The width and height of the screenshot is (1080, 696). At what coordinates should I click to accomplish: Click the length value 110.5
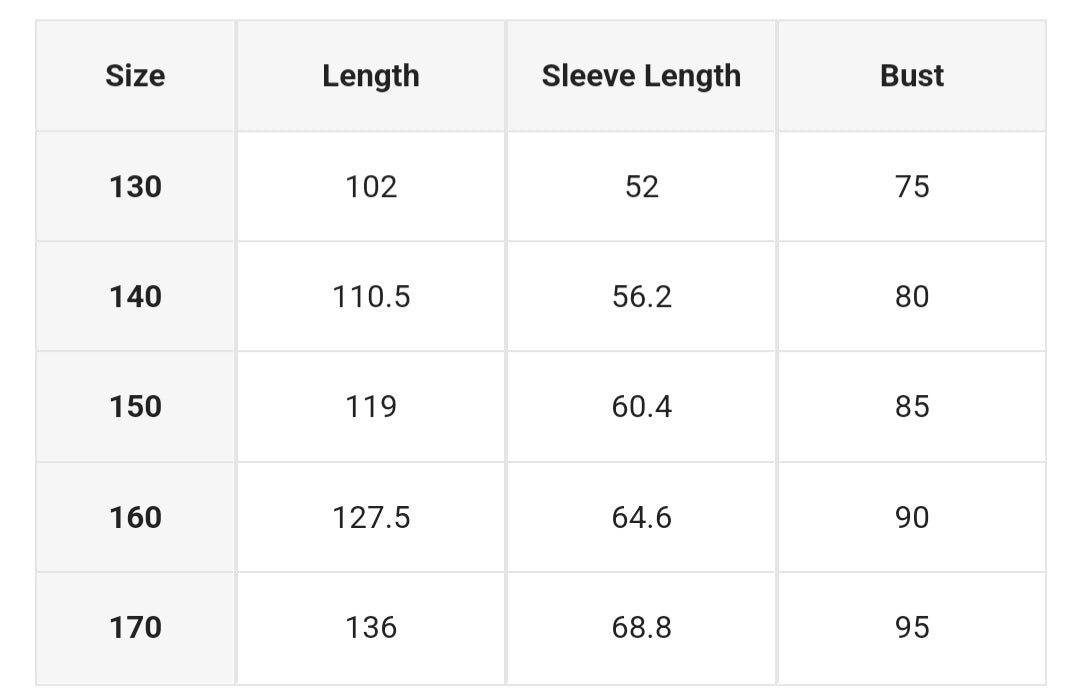pyautogui.click(x=371, y=297)
